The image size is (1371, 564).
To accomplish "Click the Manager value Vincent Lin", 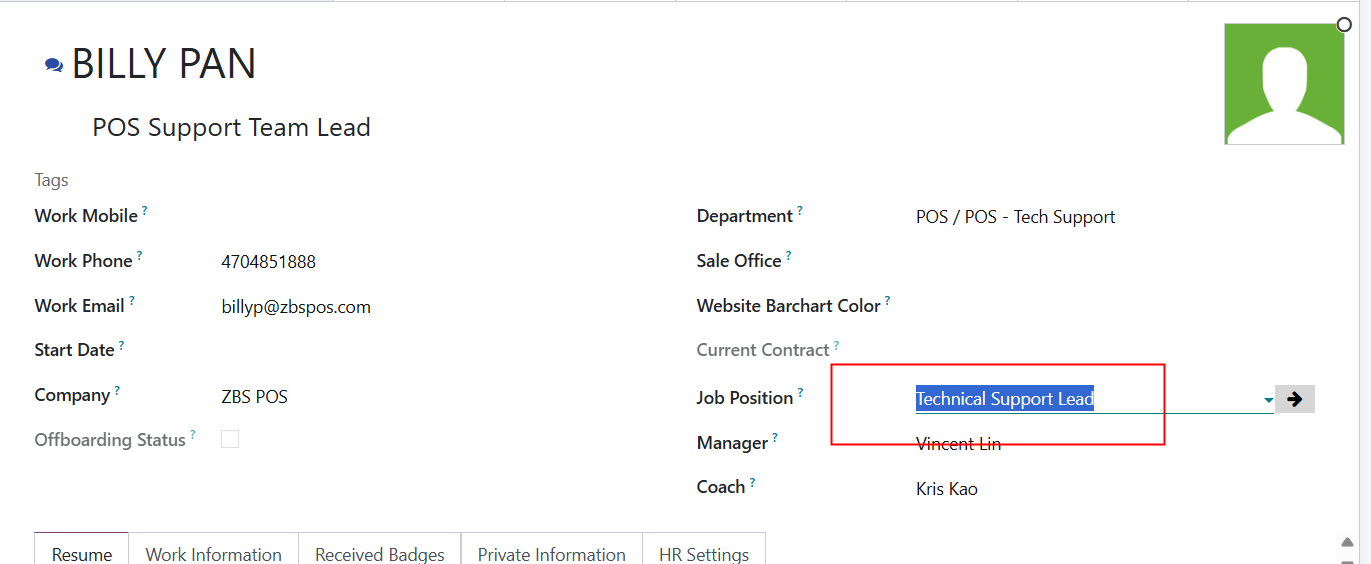I will (x=958, y=444).
